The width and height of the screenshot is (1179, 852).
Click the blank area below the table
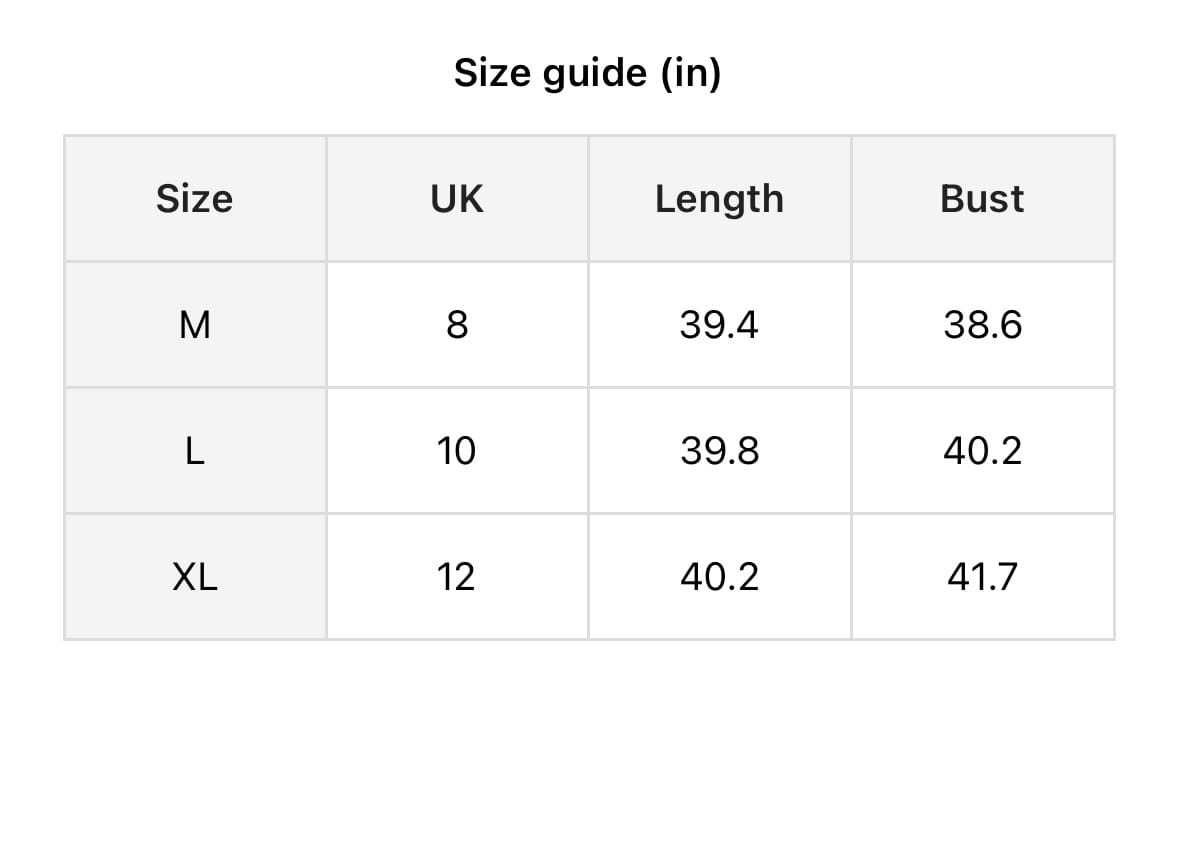589,750
